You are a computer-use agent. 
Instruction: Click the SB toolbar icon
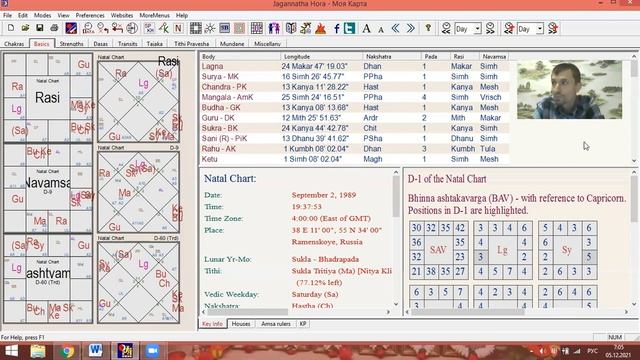224,28
